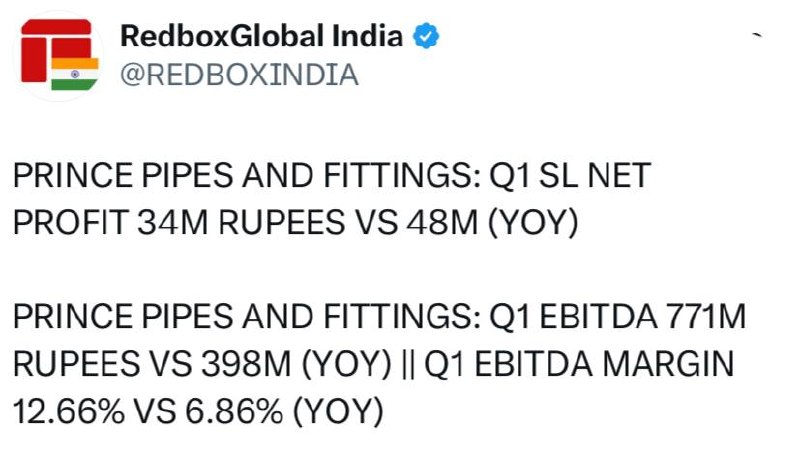Click the 6.86% prior-year margin figure
Screen dimensions: 800x456
[234, 412]
